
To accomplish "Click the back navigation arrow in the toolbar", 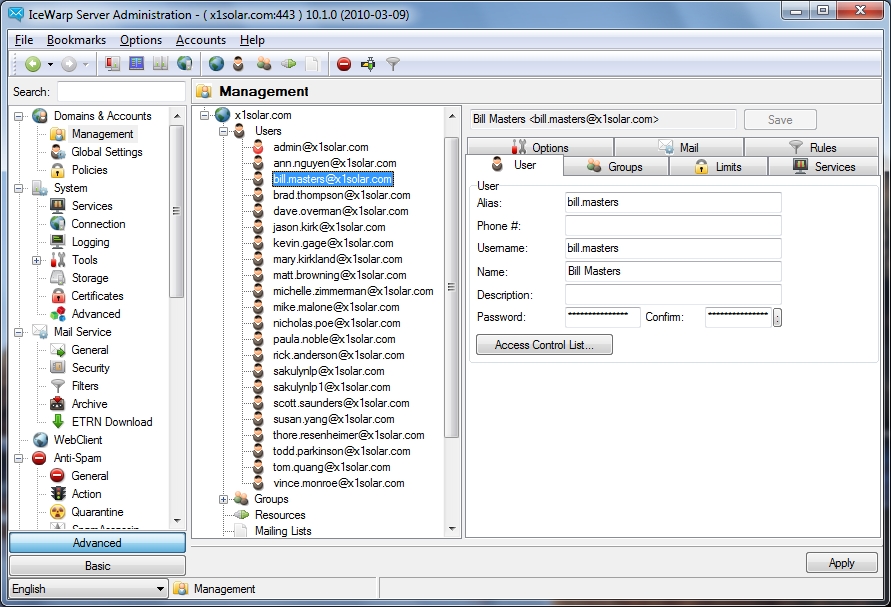I will 34,63.
